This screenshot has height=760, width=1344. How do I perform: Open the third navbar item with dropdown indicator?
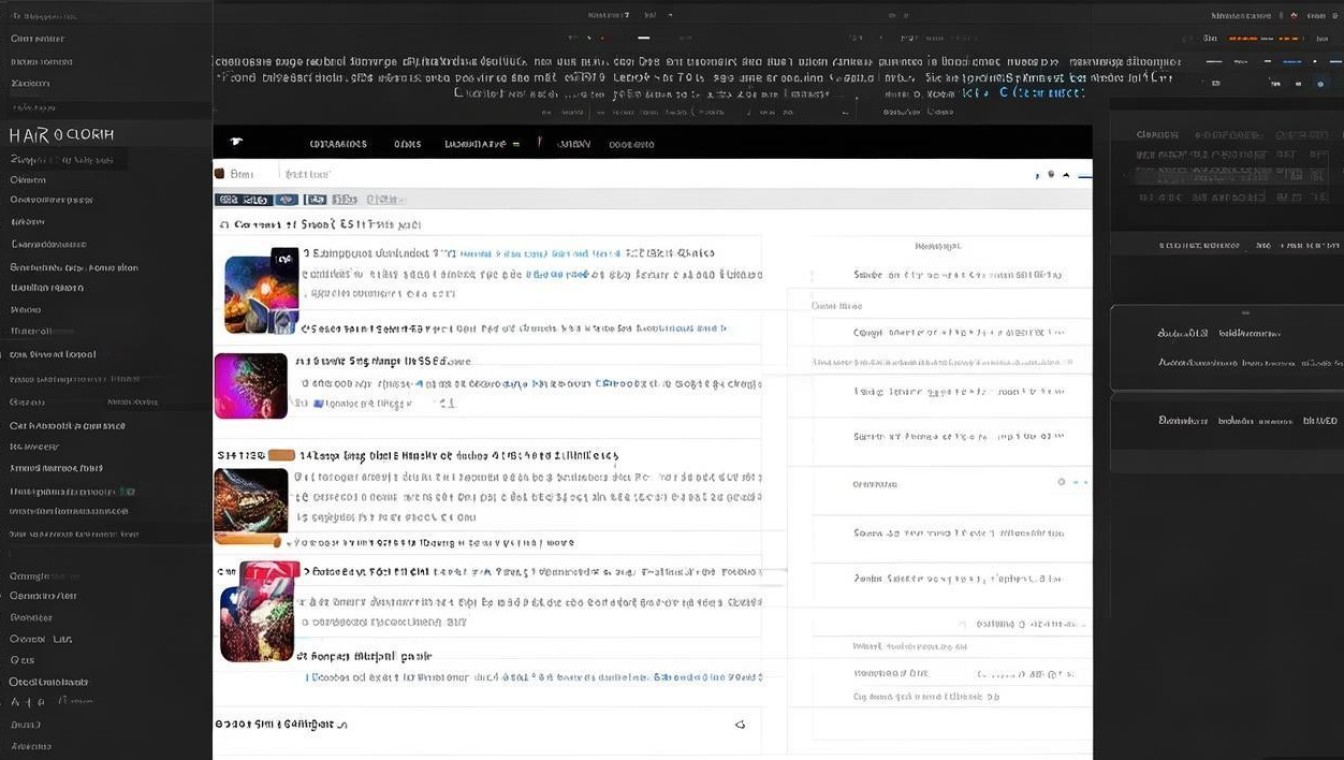tap(481, 144)
